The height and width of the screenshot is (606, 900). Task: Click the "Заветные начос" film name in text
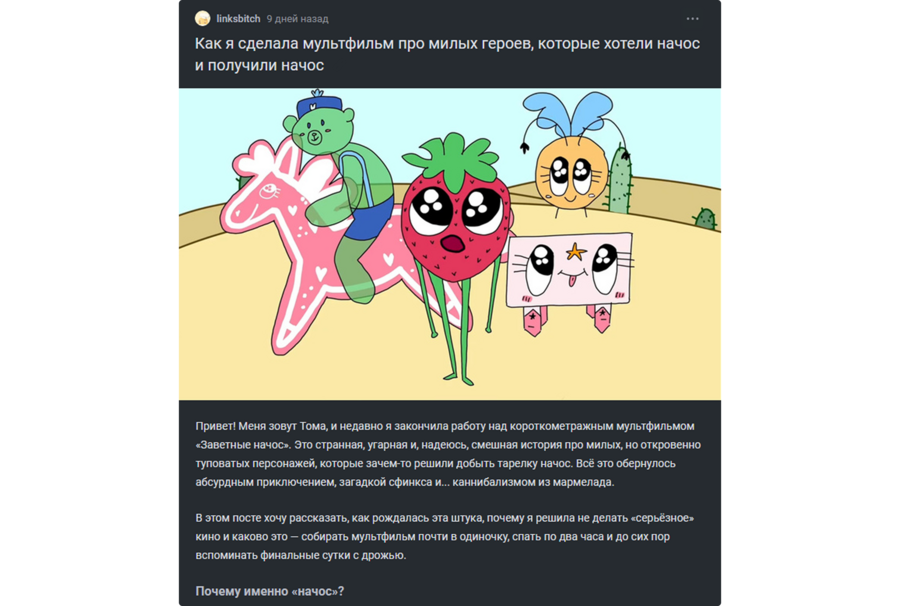click(243, 445)
